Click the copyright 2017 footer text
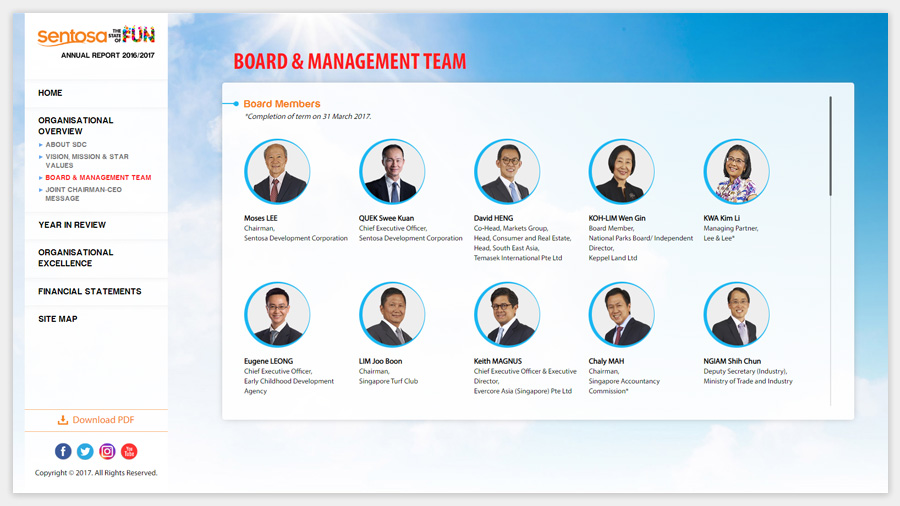The height and width of the screenshot is (506, 900). (x=96, y=473)
